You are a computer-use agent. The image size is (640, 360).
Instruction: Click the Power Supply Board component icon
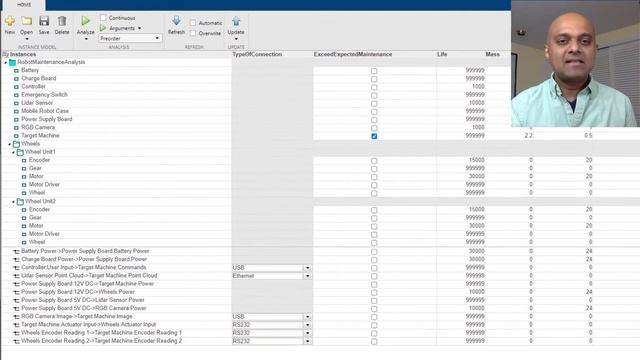(16, 120)
